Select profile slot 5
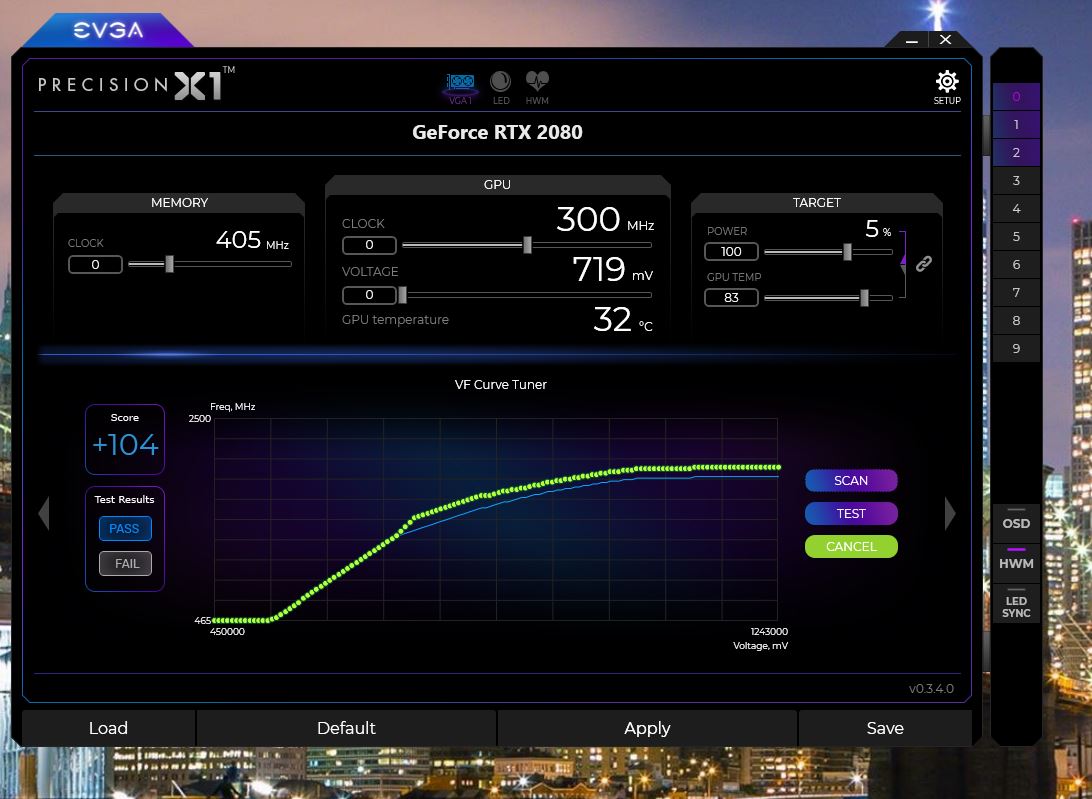The image size is (1092, 799). tap(1016, 236)
